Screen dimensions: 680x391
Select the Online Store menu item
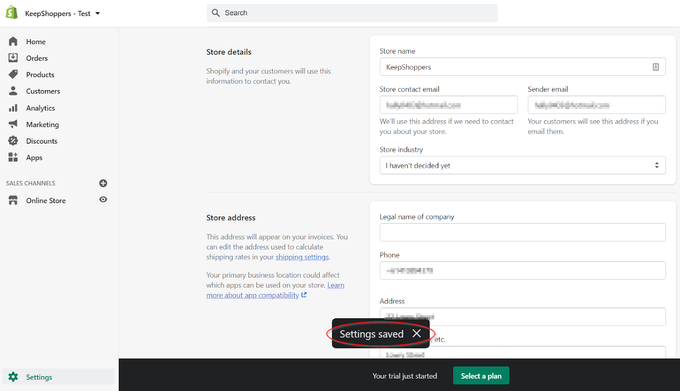[x=46, y=200]
